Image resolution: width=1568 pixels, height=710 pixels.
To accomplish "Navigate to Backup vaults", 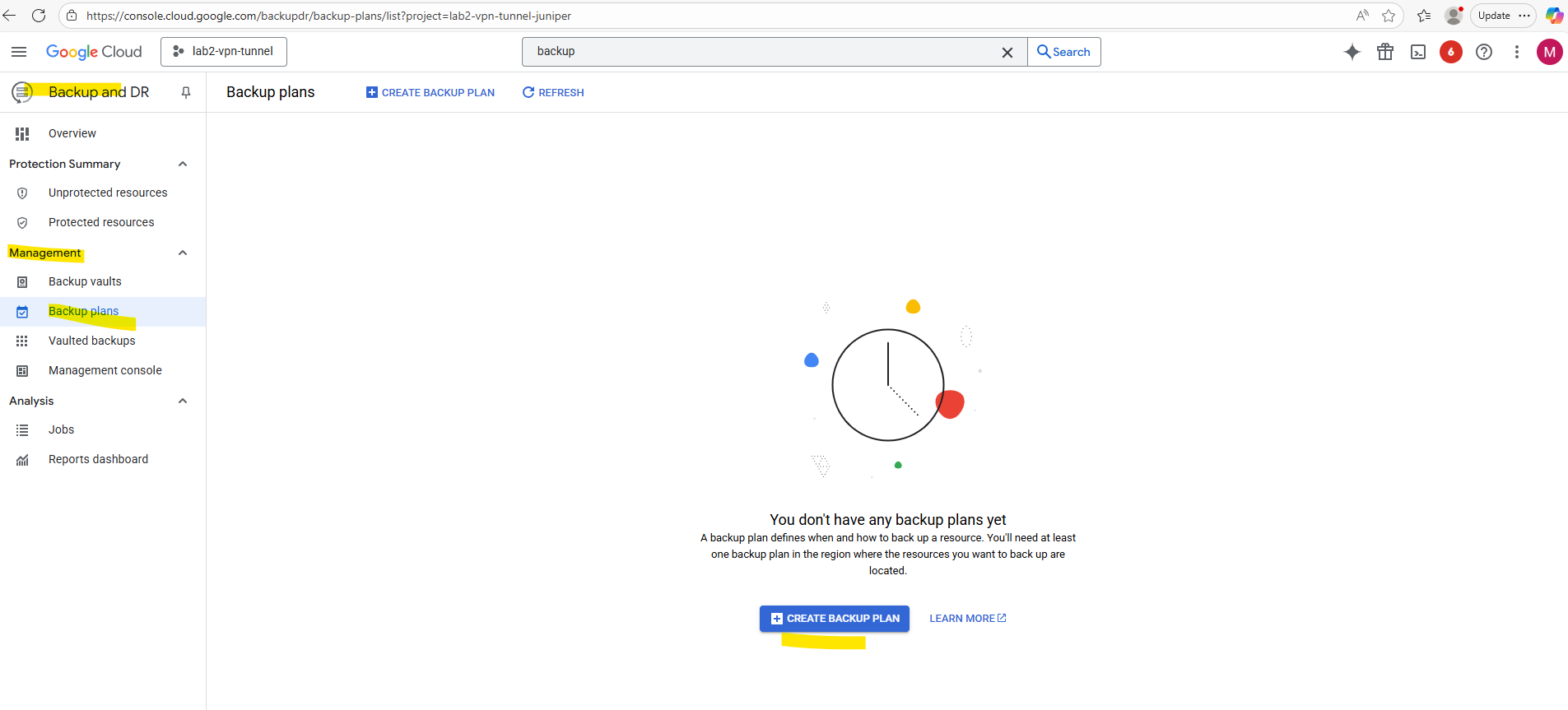I will 85,281.
